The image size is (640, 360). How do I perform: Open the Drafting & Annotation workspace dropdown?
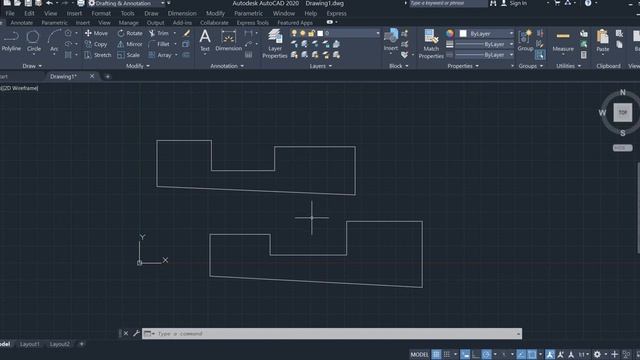[127, 3]
